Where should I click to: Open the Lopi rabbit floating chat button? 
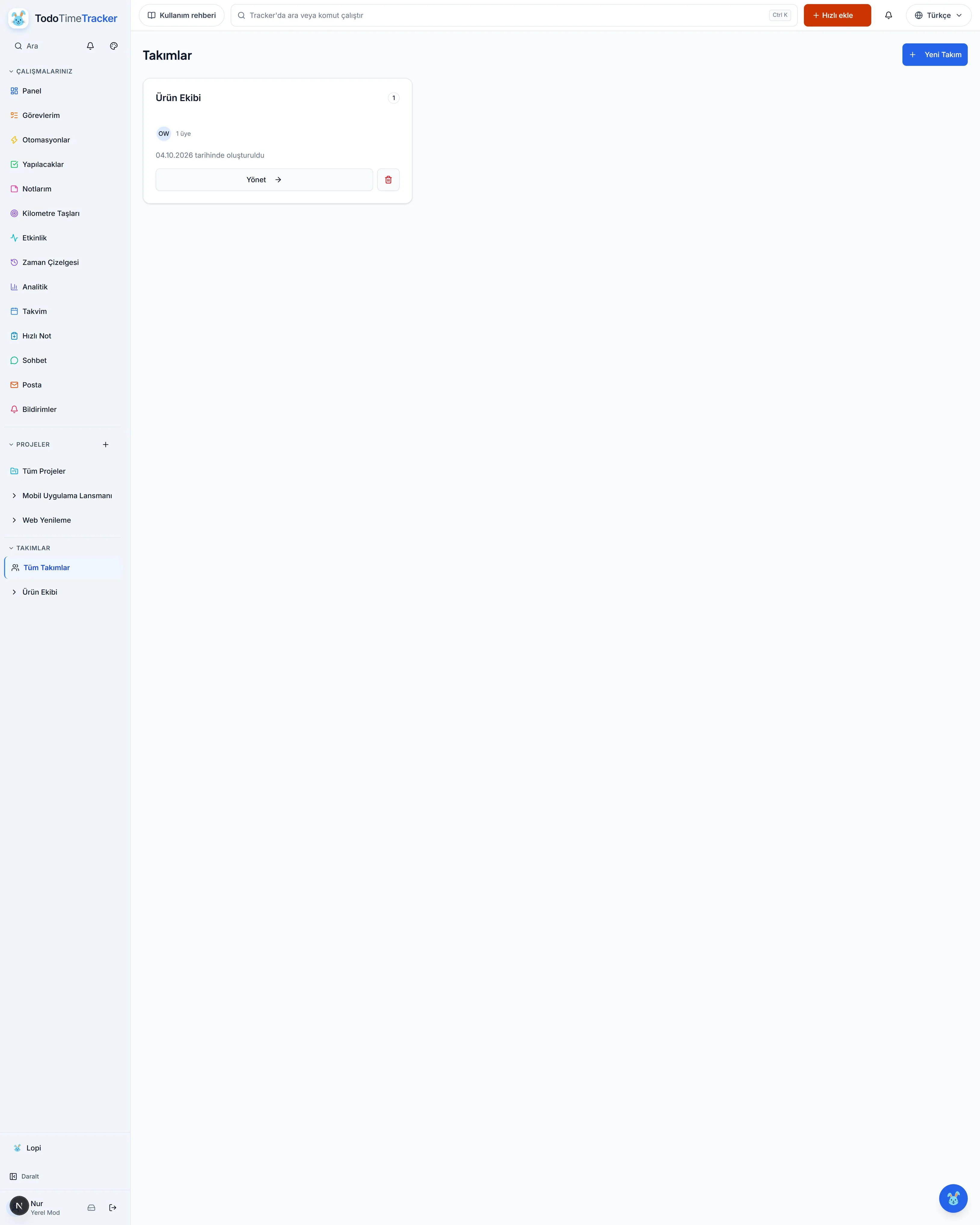tap(953, 1198)
